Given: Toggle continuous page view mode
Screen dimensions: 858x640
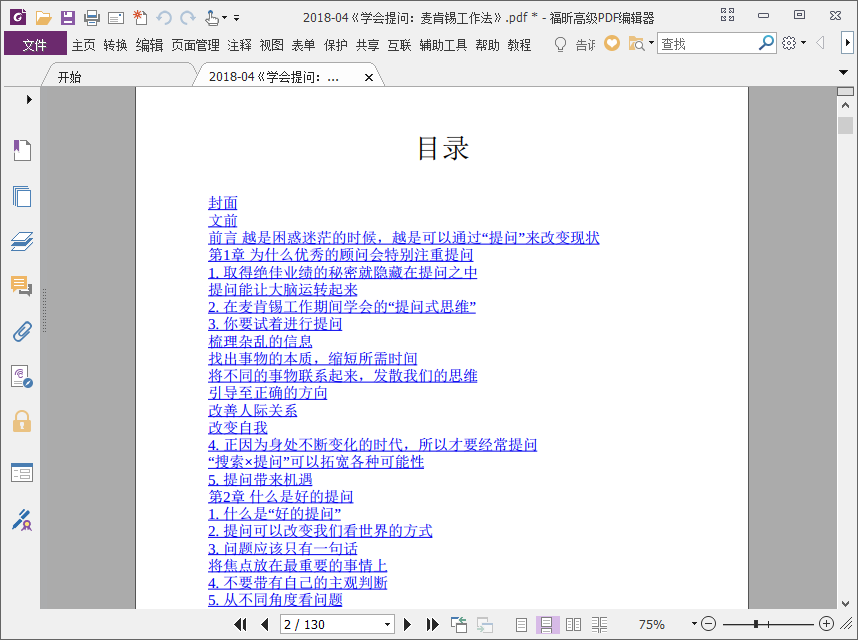Looking at the screenshot, I should coord(546,624).
